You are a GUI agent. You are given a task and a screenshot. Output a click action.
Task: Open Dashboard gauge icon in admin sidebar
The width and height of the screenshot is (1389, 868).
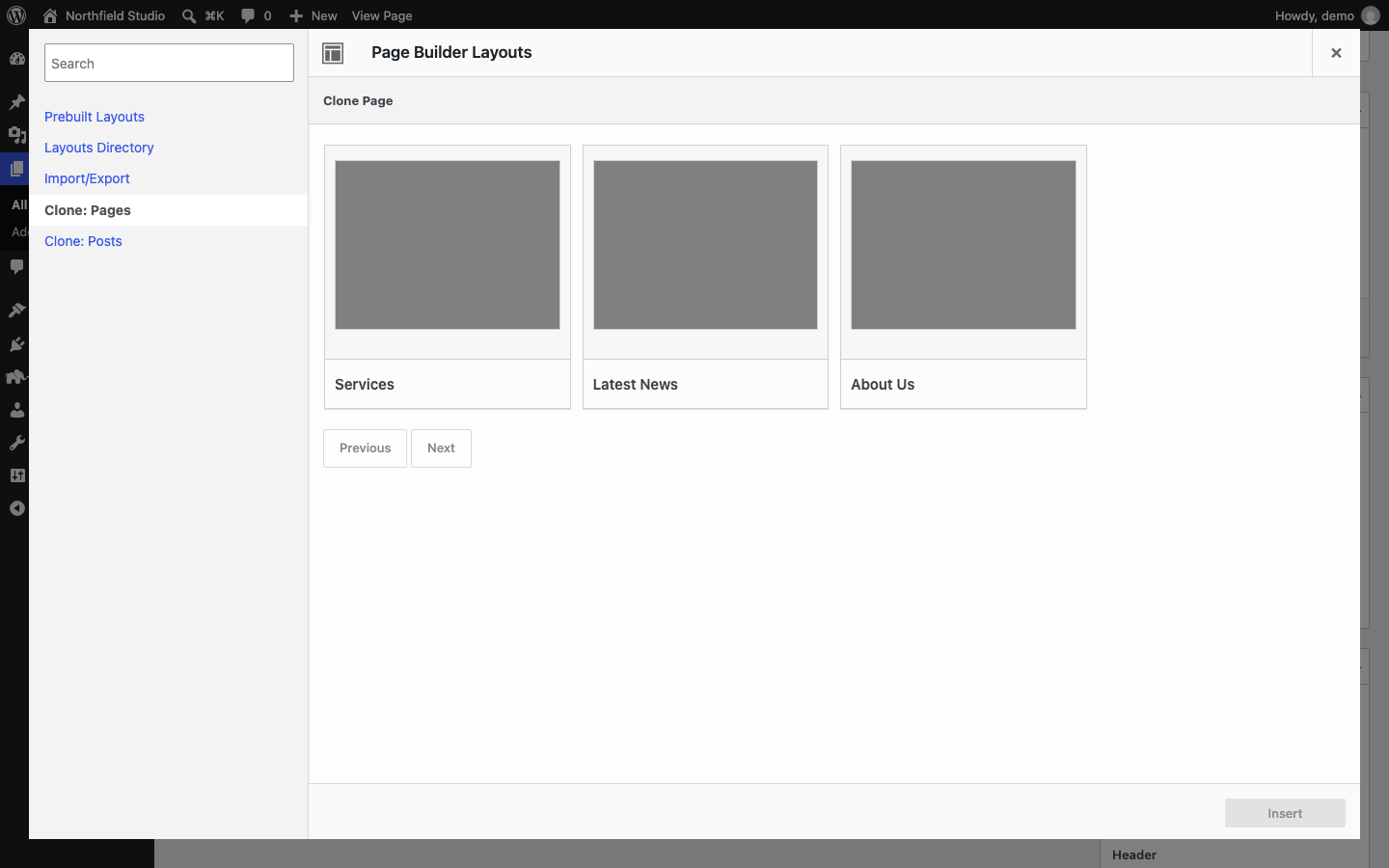tap(16, 59)
